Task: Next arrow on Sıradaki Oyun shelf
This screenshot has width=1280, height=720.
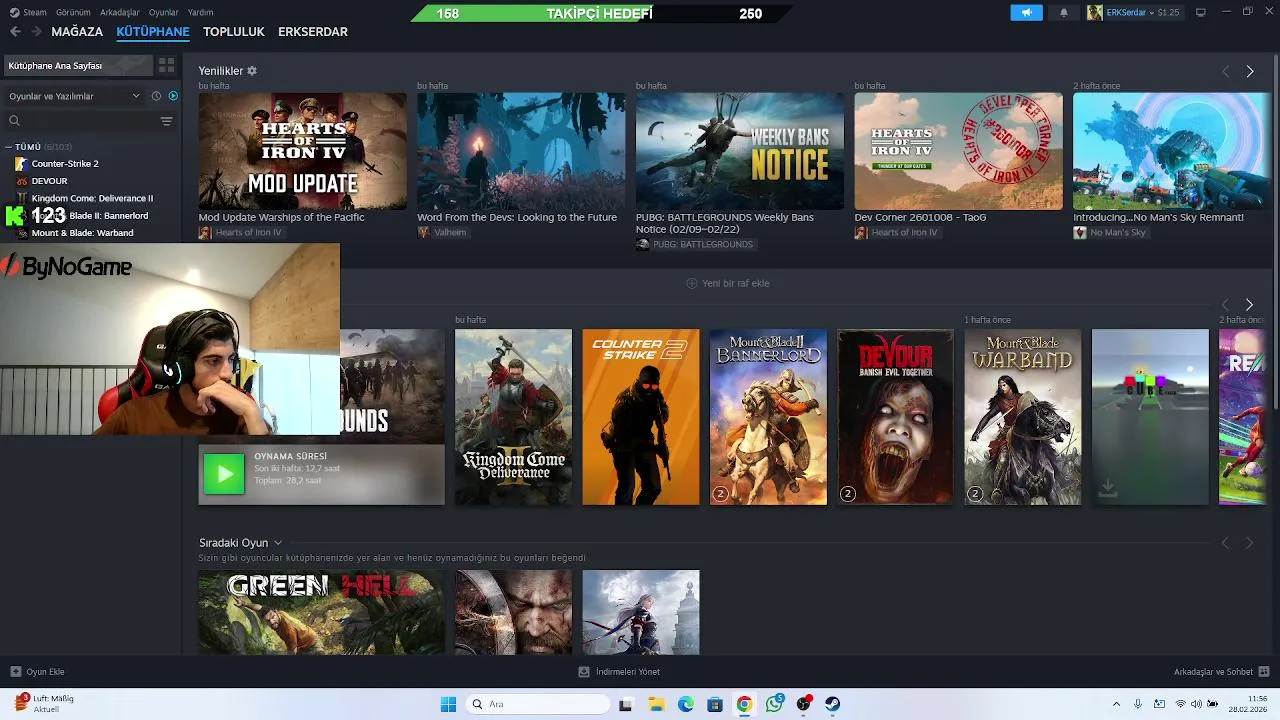Action: pyautogui.click(x=1250, y=543)
